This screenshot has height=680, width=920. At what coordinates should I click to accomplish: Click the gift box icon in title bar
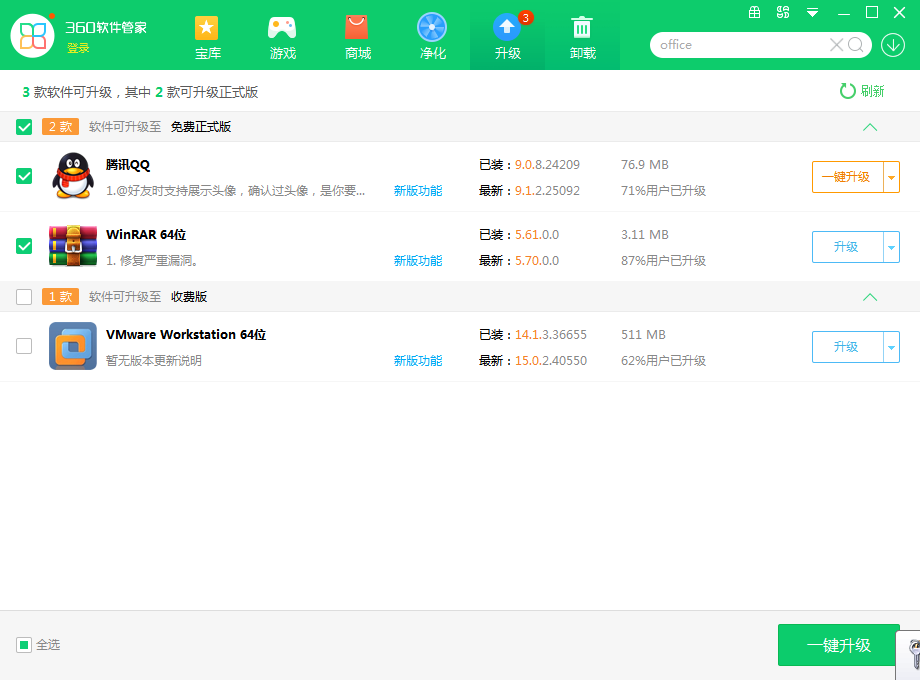coord(755,12)
